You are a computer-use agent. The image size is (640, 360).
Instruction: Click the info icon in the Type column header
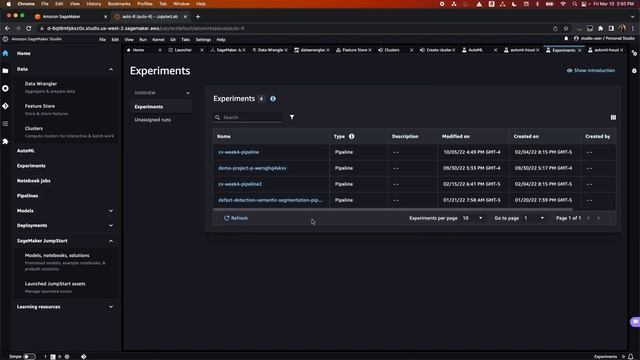(x=351, y=136)
